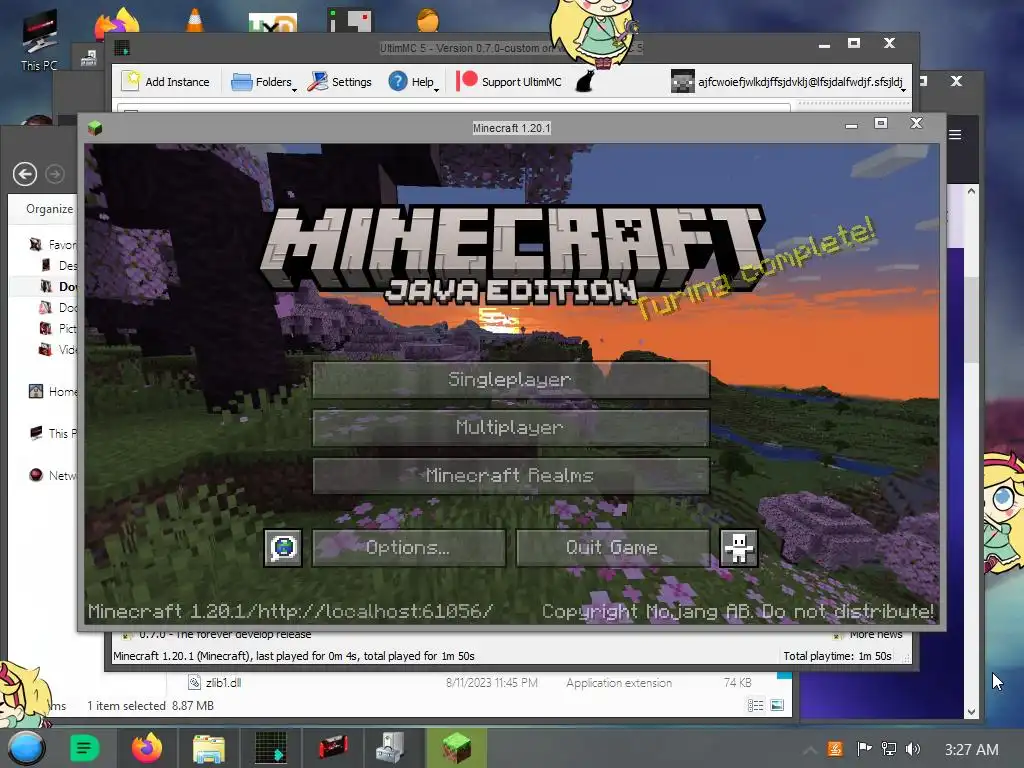
Task: Open Minecraft Realms
Action: coord(511,475)
